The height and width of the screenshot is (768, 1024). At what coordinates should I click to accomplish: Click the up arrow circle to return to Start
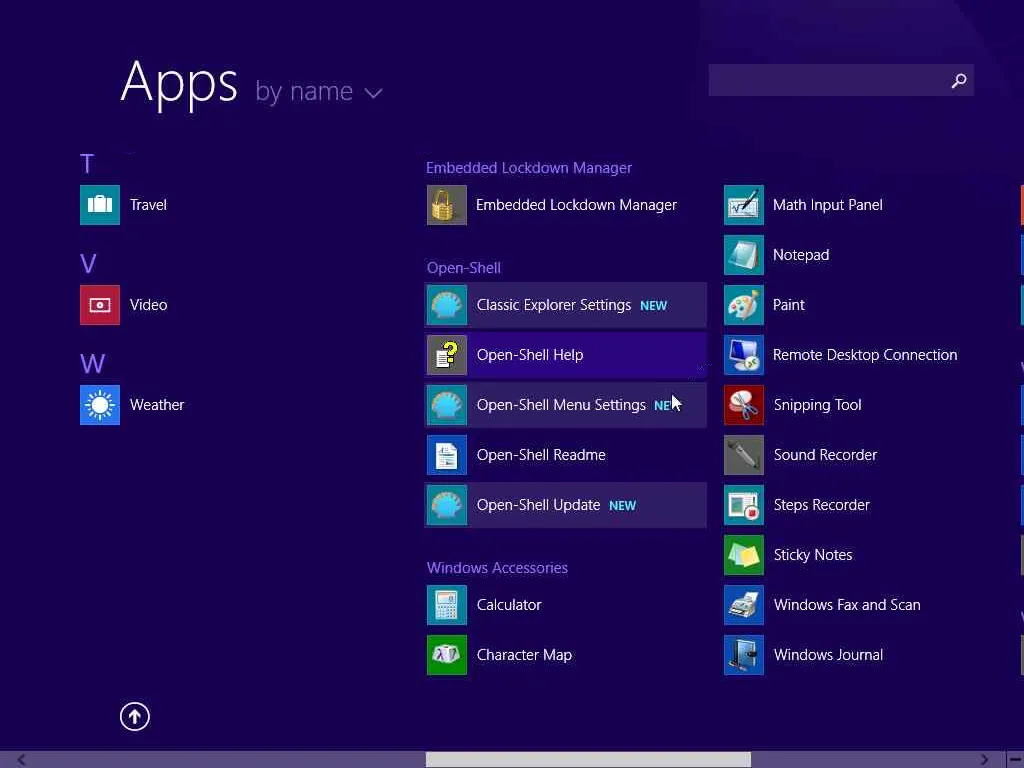(135, 716)
